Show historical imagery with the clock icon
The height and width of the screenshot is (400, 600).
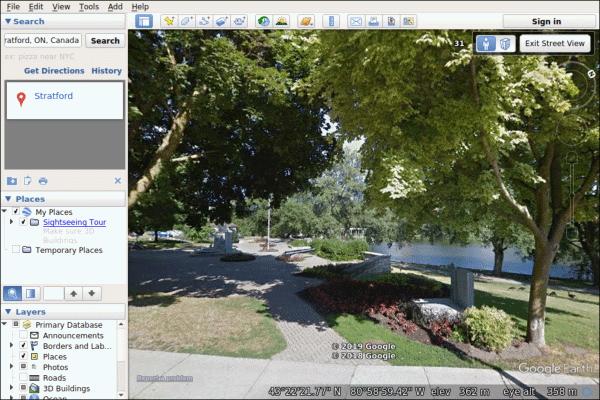point(264,21)
